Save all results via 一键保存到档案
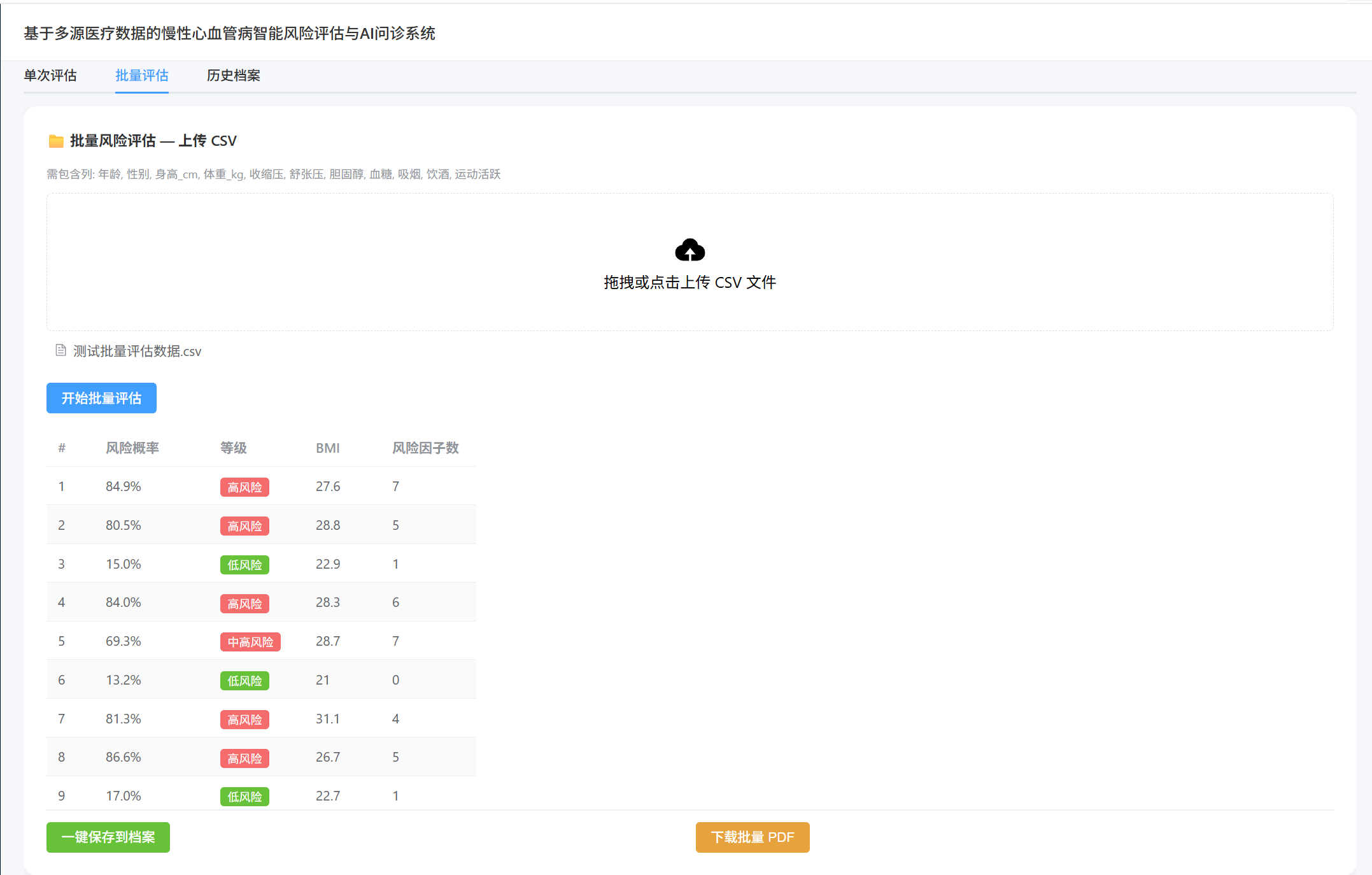Screen dimensions: 1372x875 108,837
